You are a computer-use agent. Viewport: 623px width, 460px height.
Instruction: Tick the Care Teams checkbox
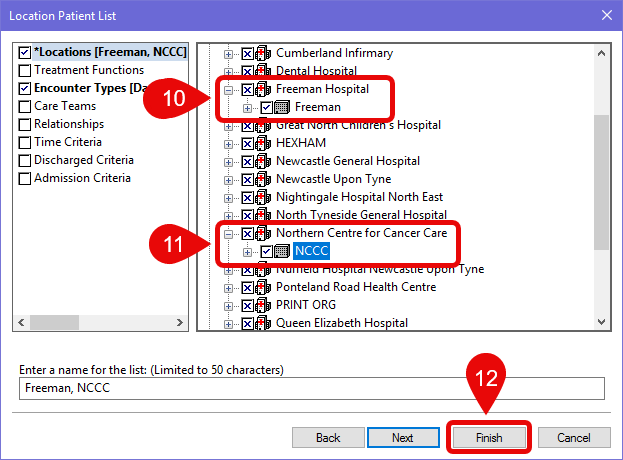25,106
